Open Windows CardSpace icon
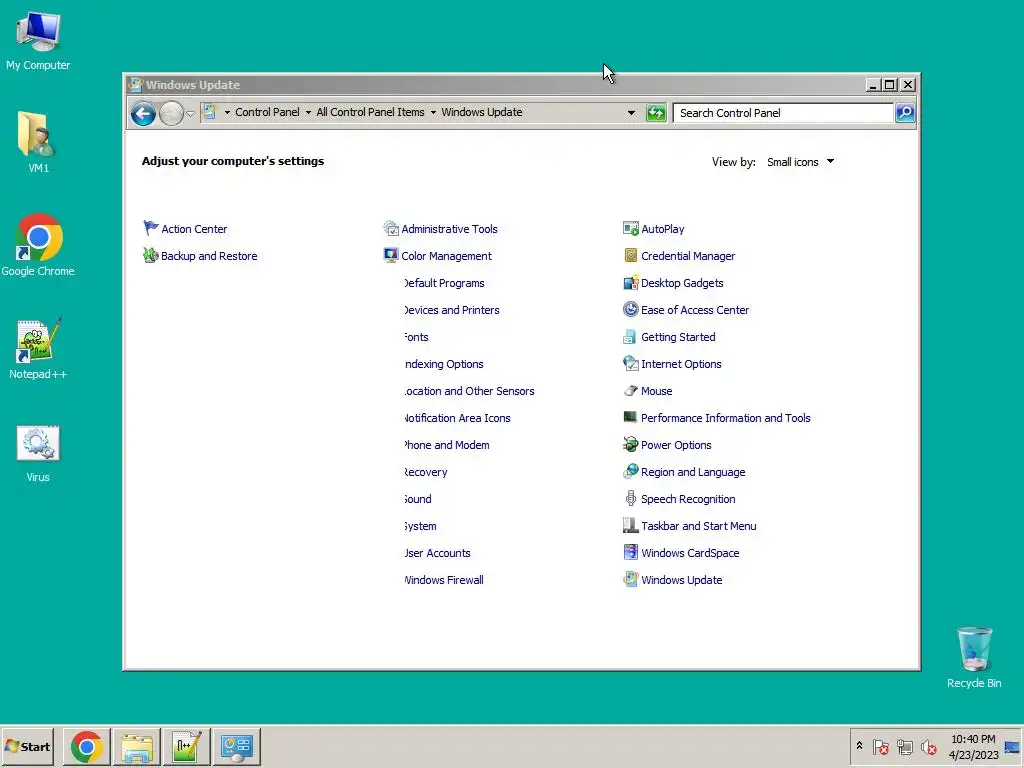This screenshot has height=768, width=1024. [x=630, y=552]
